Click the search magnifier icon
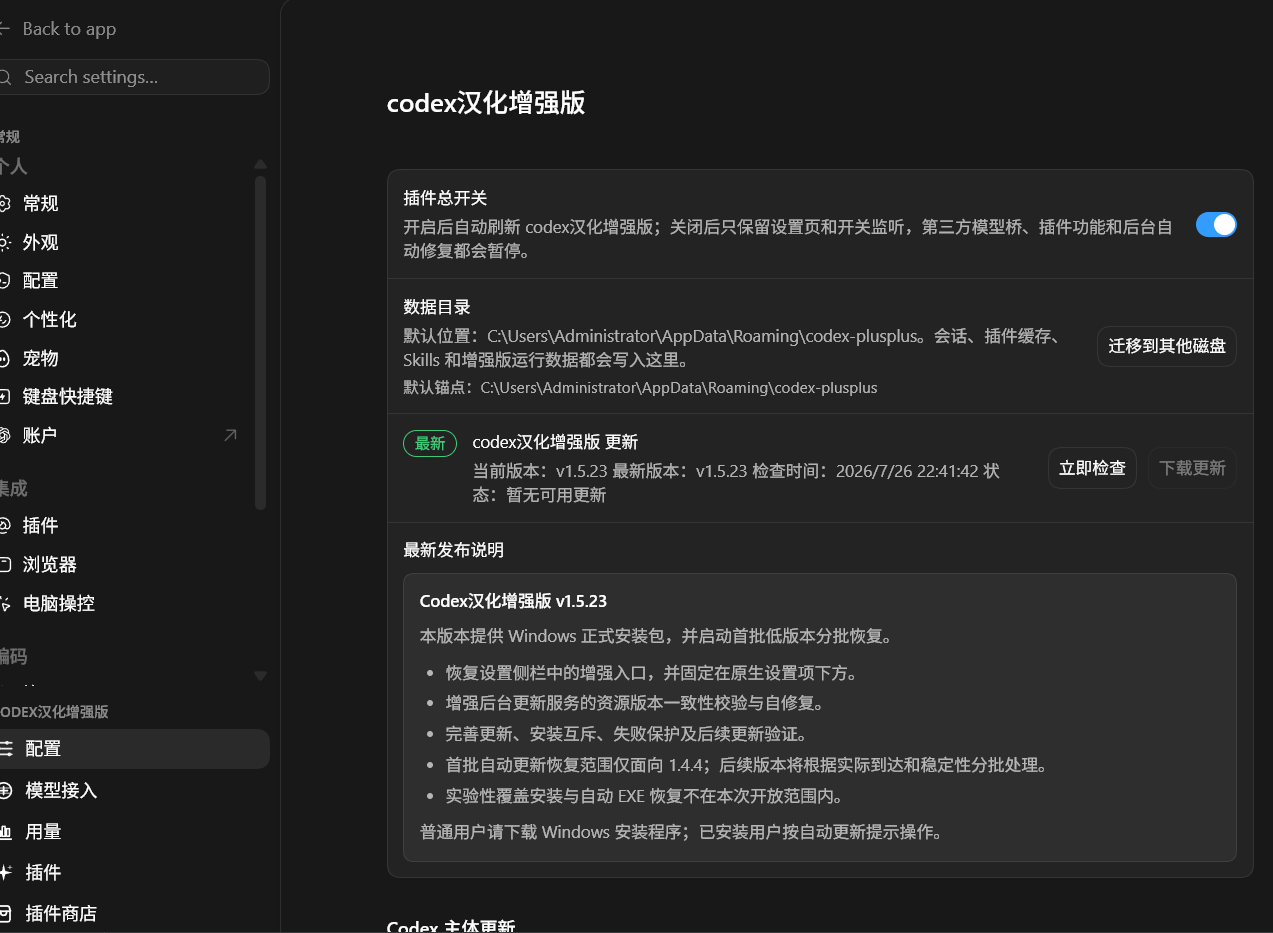 click(6, 77)
